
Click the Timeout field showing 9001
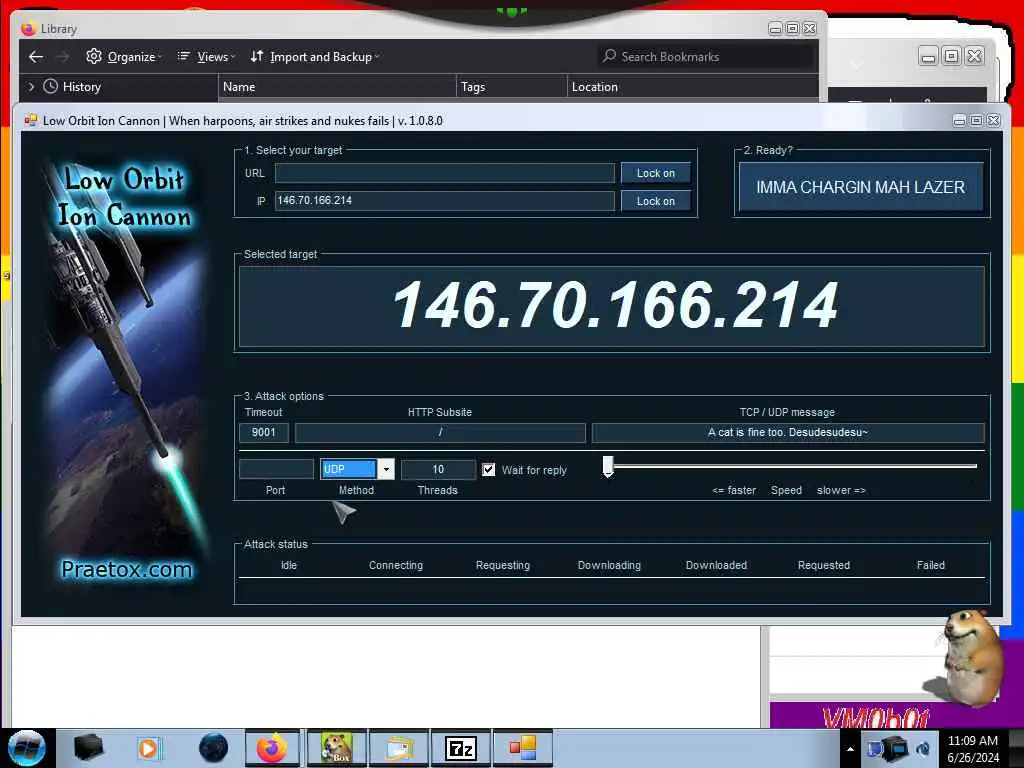264,432
